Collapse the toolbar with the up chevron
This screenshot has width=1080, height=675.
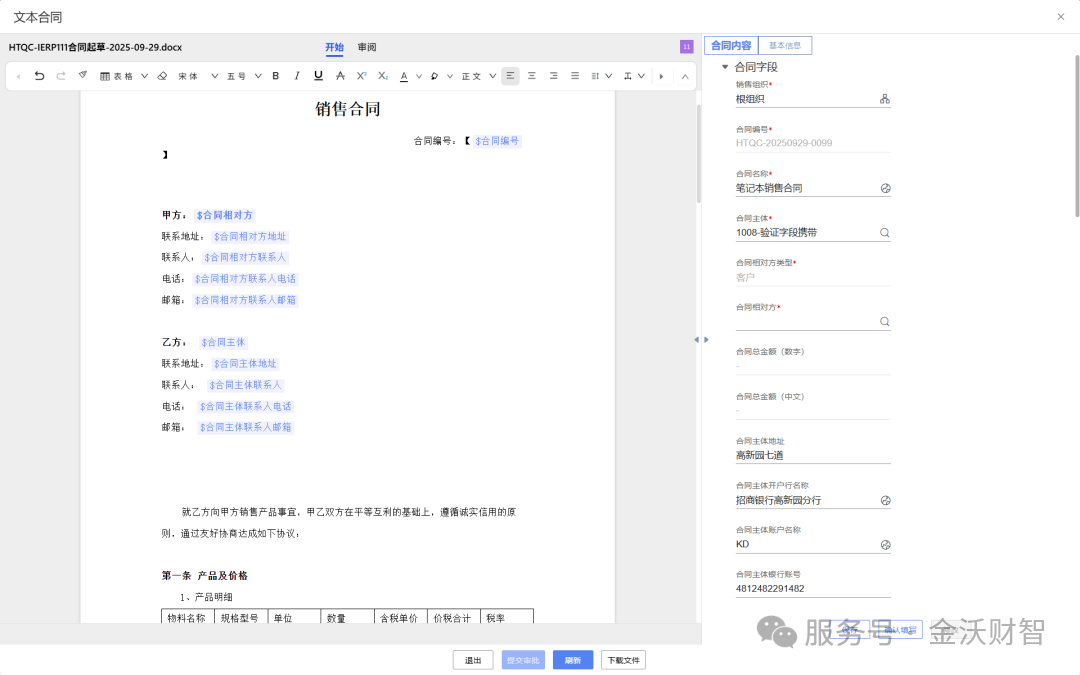point(685,76)
